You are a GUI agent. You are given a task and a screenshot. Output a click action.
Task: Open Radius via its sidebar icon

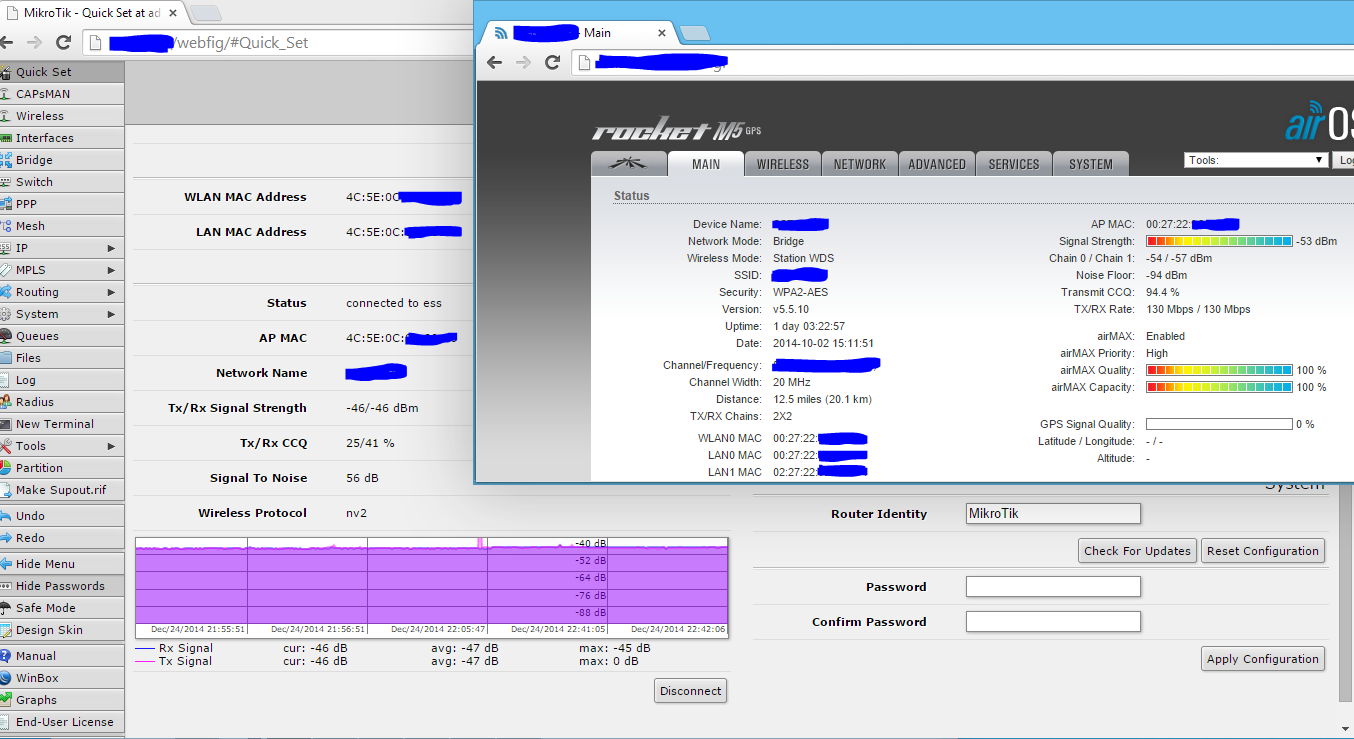tap(6, 402)
